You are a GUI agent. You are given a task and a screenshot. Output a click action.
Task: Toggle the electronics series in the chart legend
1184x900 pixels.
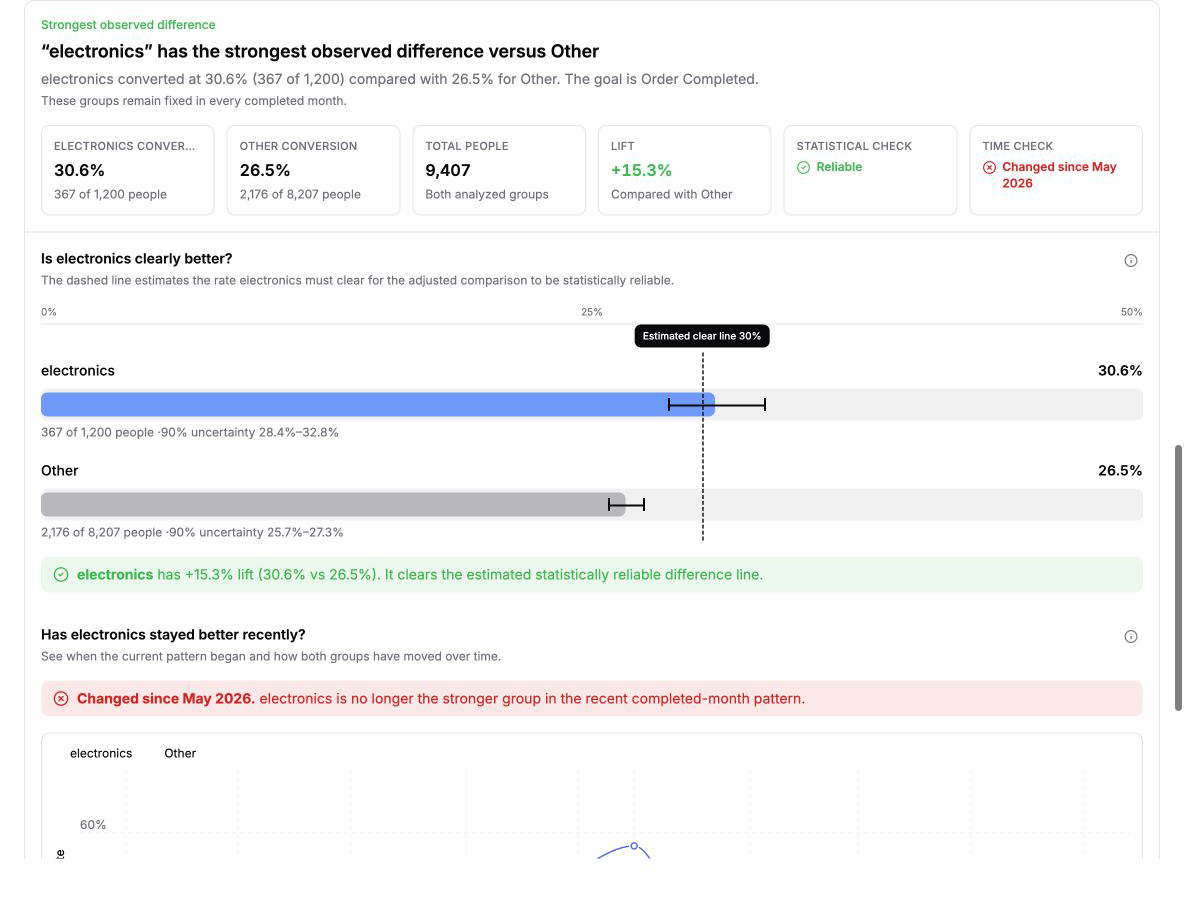pos(101,754)
